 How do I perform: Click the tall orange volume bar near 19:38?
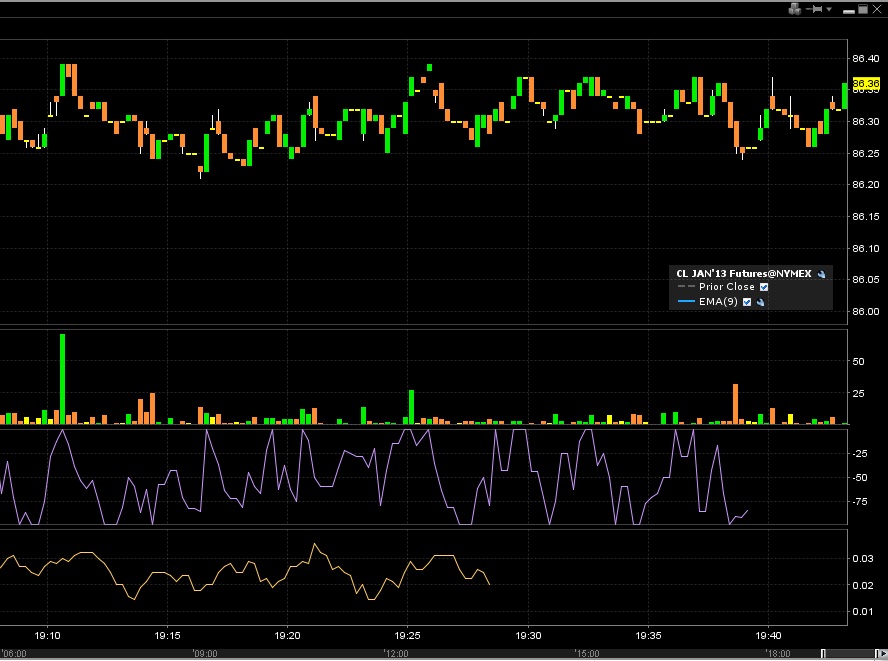pyautogui.click(x=735, y=404)
